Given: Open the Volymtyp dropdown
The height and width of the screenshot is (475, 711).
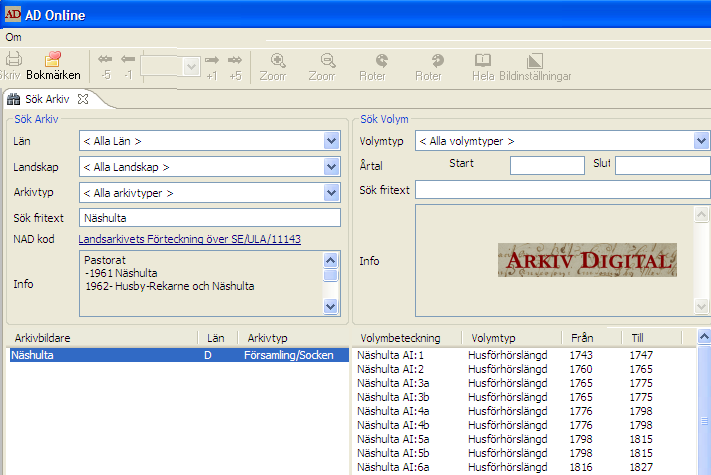Looking at the screenshot, I should click(x=701, y=141).
